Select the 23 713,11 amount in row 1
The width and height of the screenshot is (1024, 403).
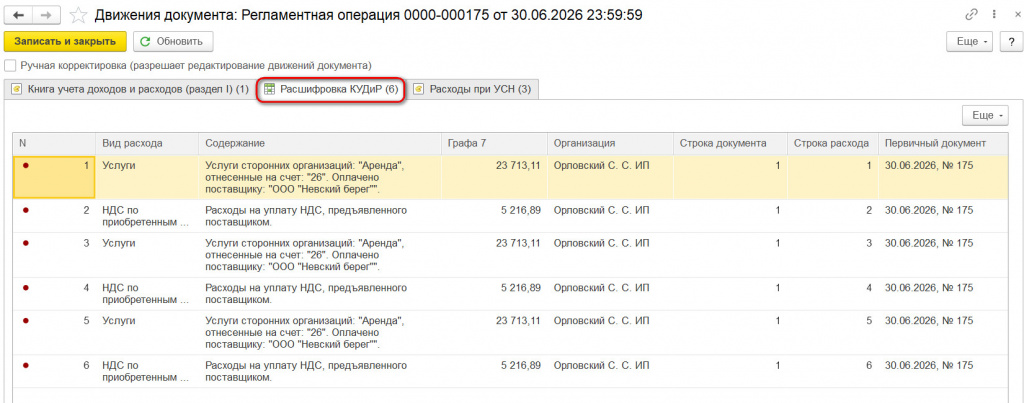click(518, 166)
